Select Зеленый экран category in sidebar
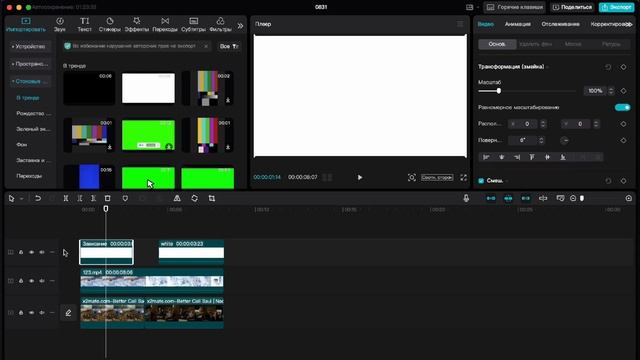The height and width of the screenshot is (360, 640). point(33,129)
